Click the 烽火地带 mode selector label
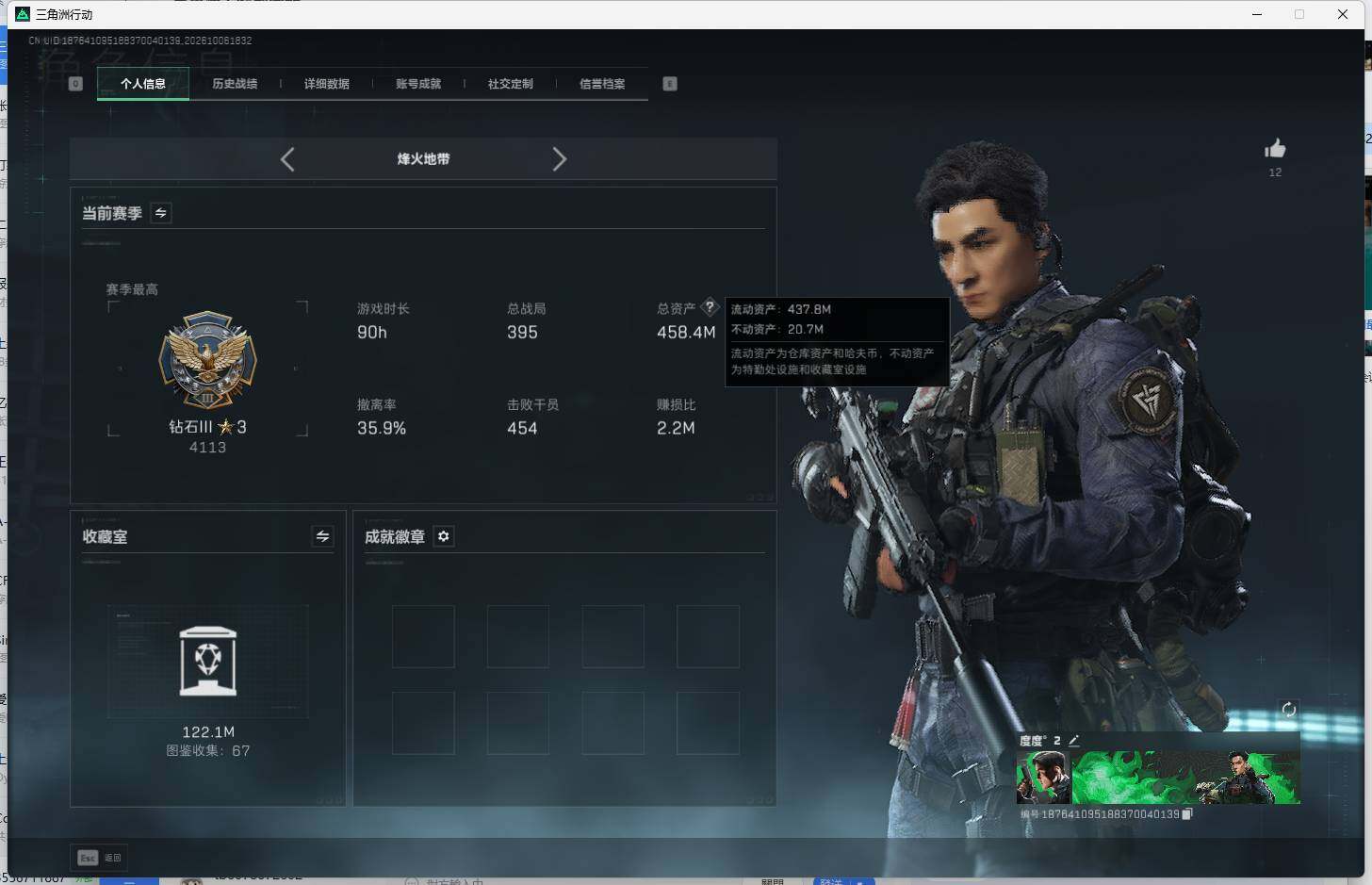This screenshot has width=1372, height=885. pyautogui.click(x=423, y=159)
